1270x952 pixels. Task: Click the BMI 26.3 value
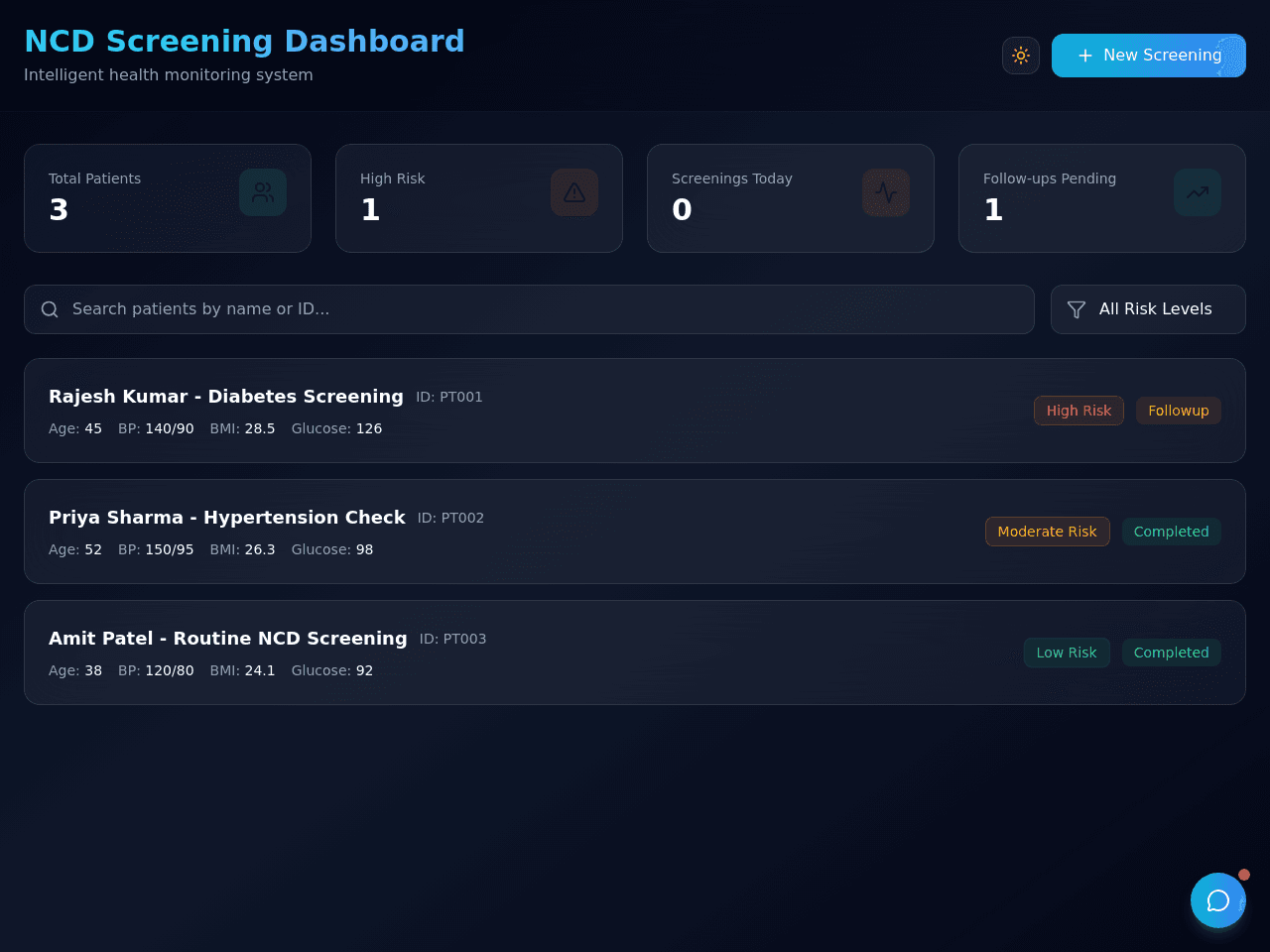point(260,549)
